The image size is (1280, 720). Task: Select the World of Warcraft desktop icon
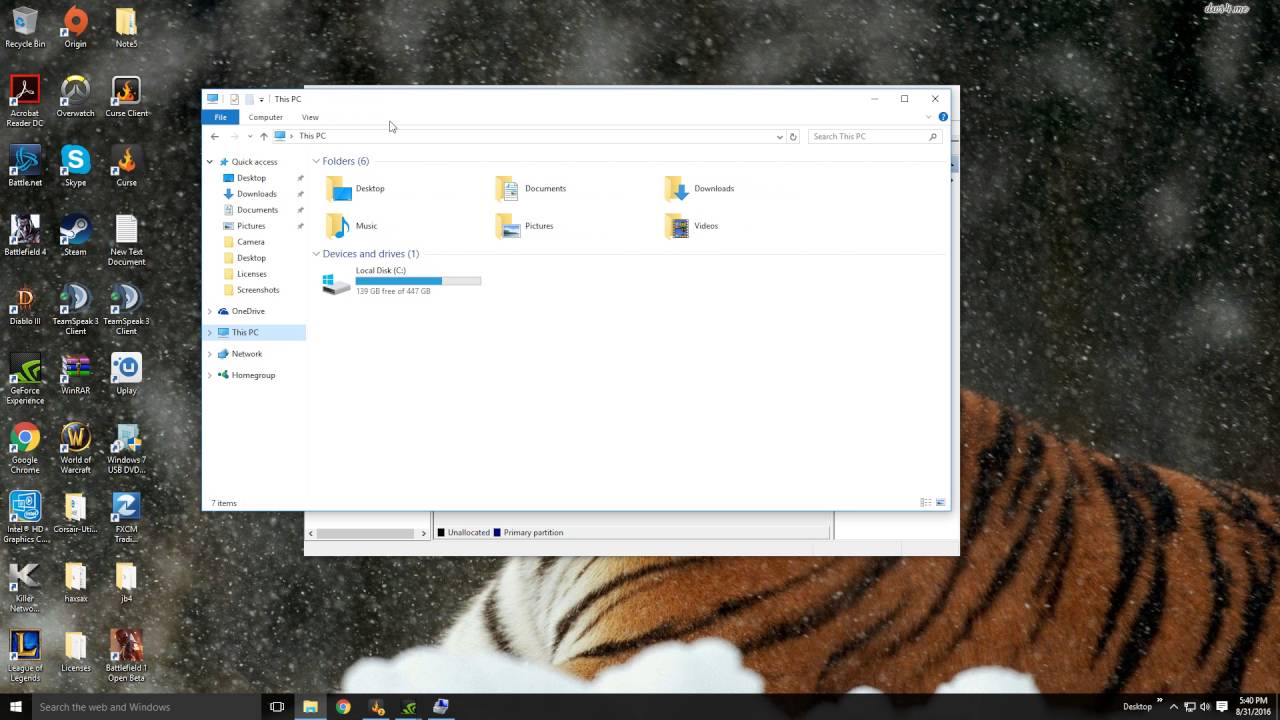click(75, 448)
